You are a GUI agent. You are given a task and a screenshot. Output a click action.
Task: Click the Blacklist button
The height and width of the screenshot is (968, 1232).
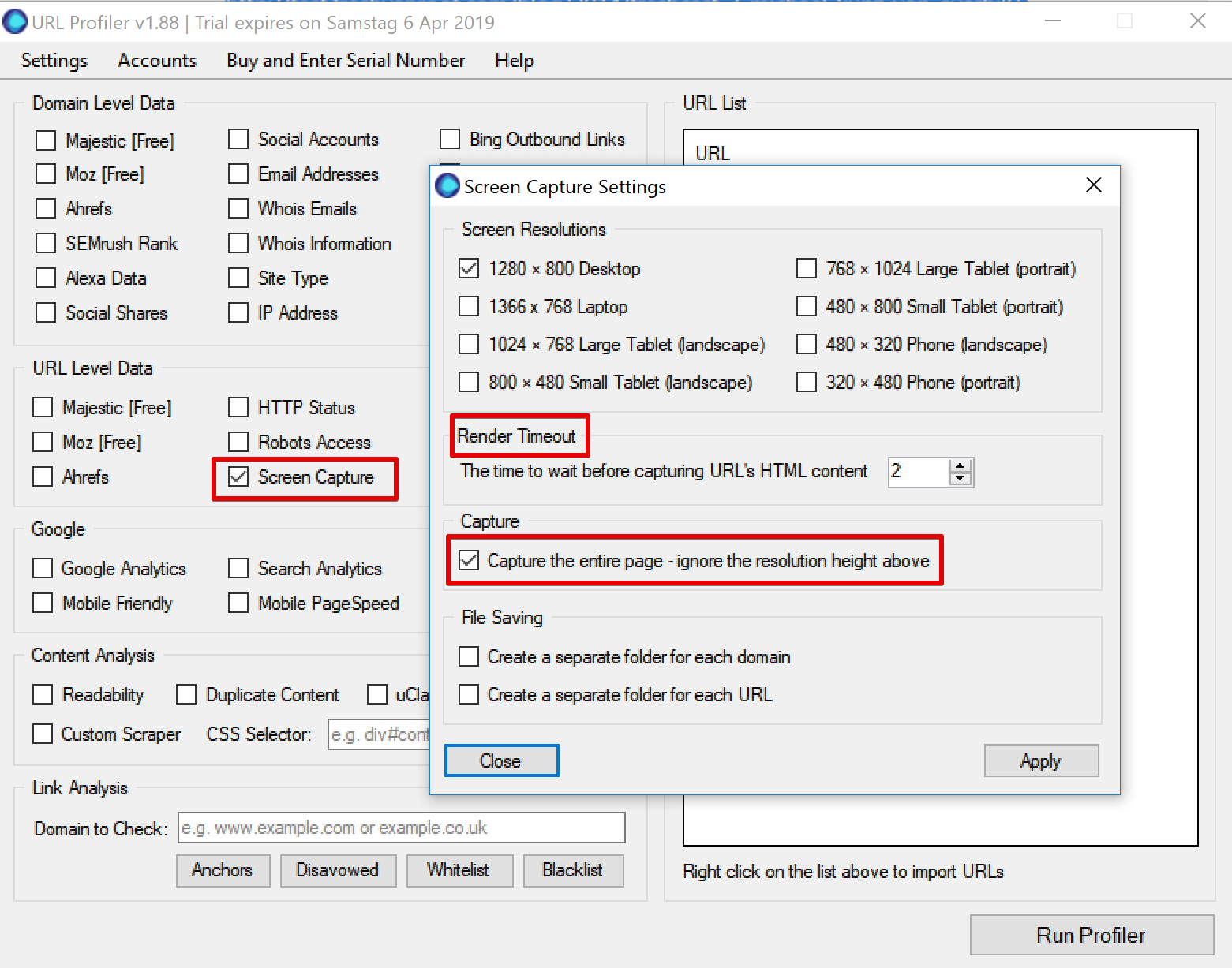tap(573, 870)
